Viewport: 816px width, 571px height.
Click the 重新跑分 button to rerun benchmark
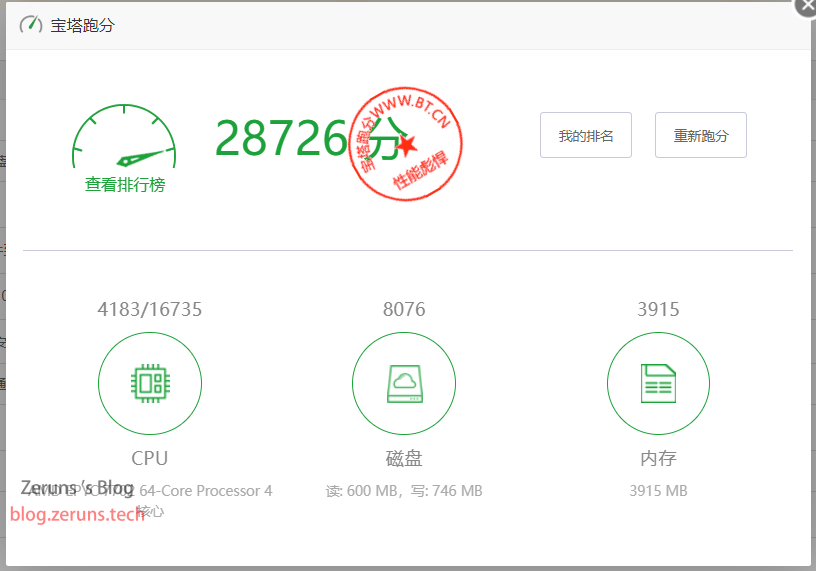point(700,135)
